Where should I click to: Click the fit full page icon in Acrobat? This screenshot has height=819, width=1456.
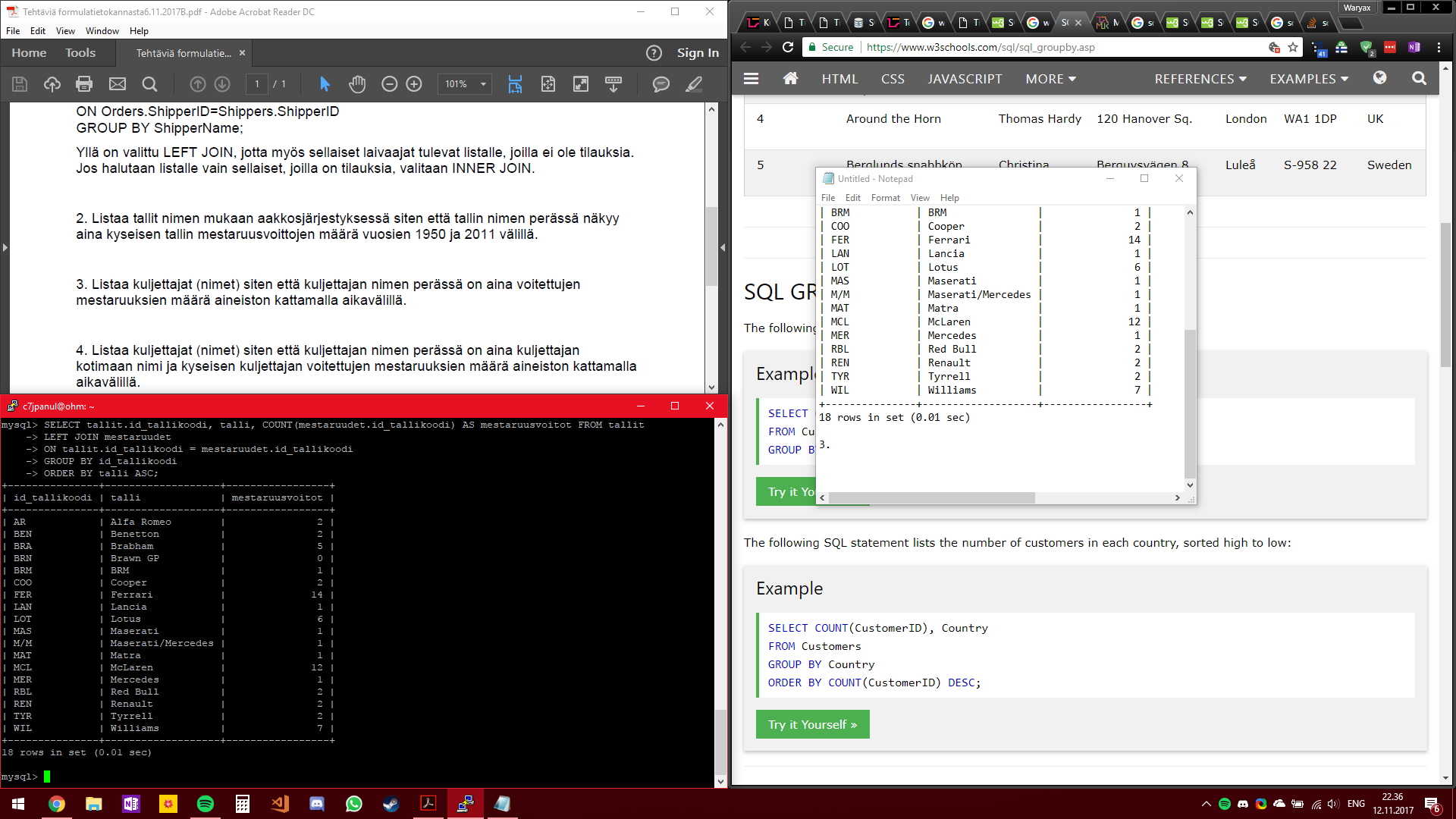[x=548, y=84]
